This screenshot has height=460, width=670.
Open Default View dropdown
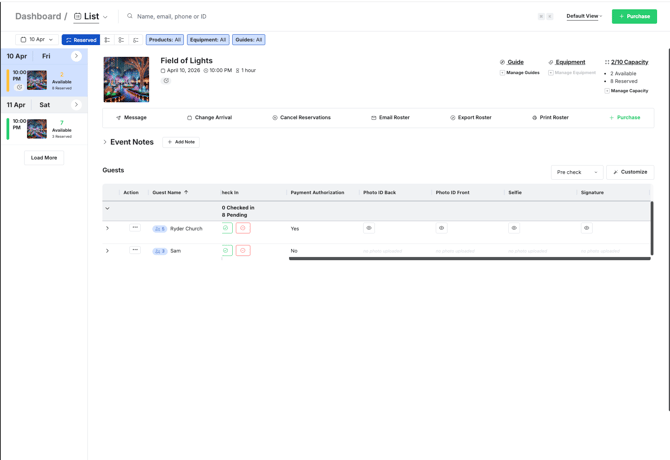(584, 16)
